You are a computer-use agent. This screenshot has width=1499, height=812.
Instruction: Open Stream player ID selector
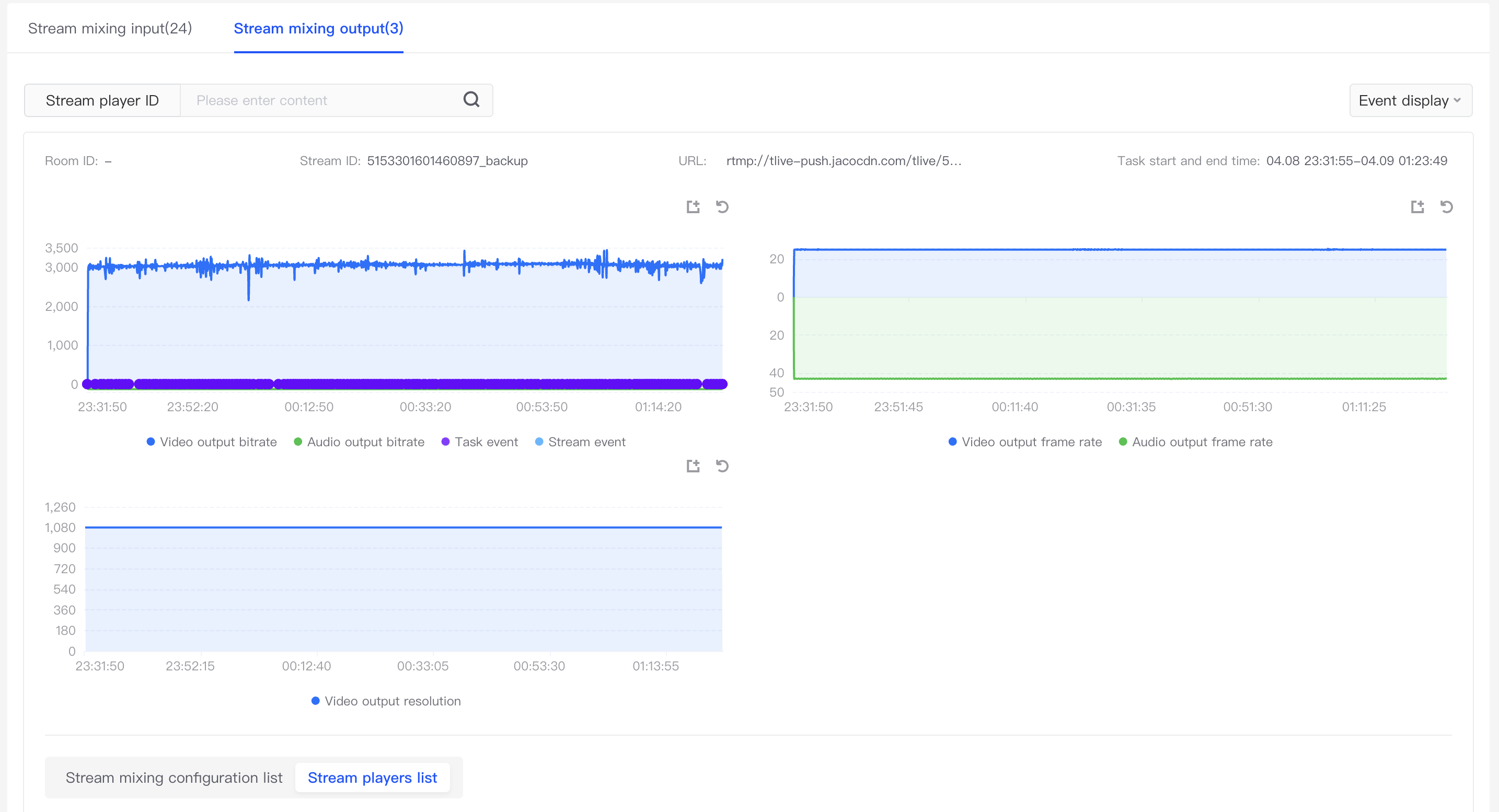[102, 101]
